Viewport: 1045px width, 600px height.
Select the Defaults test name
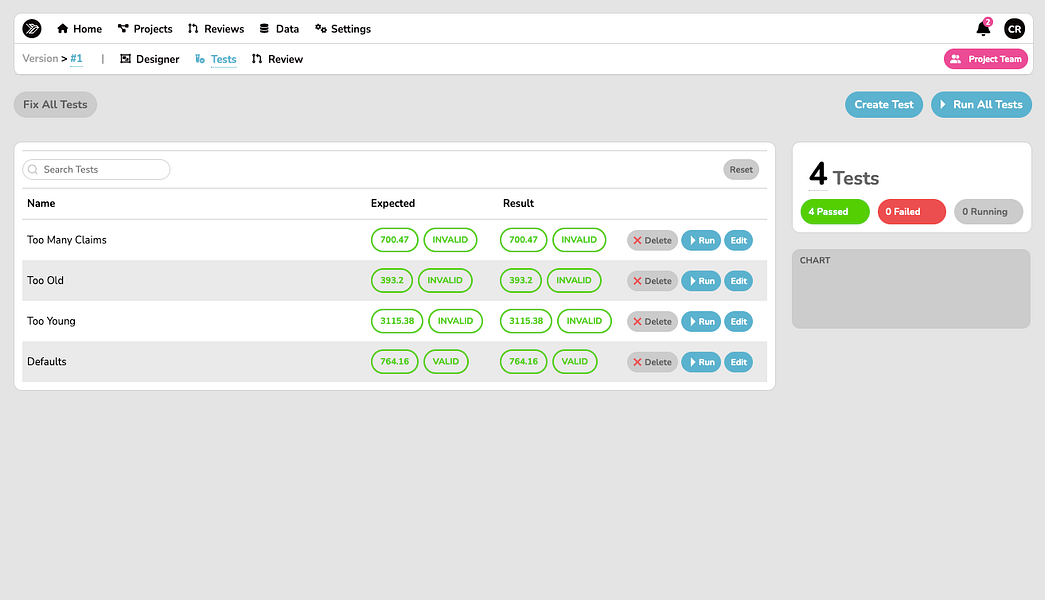(x=47, y=362)
